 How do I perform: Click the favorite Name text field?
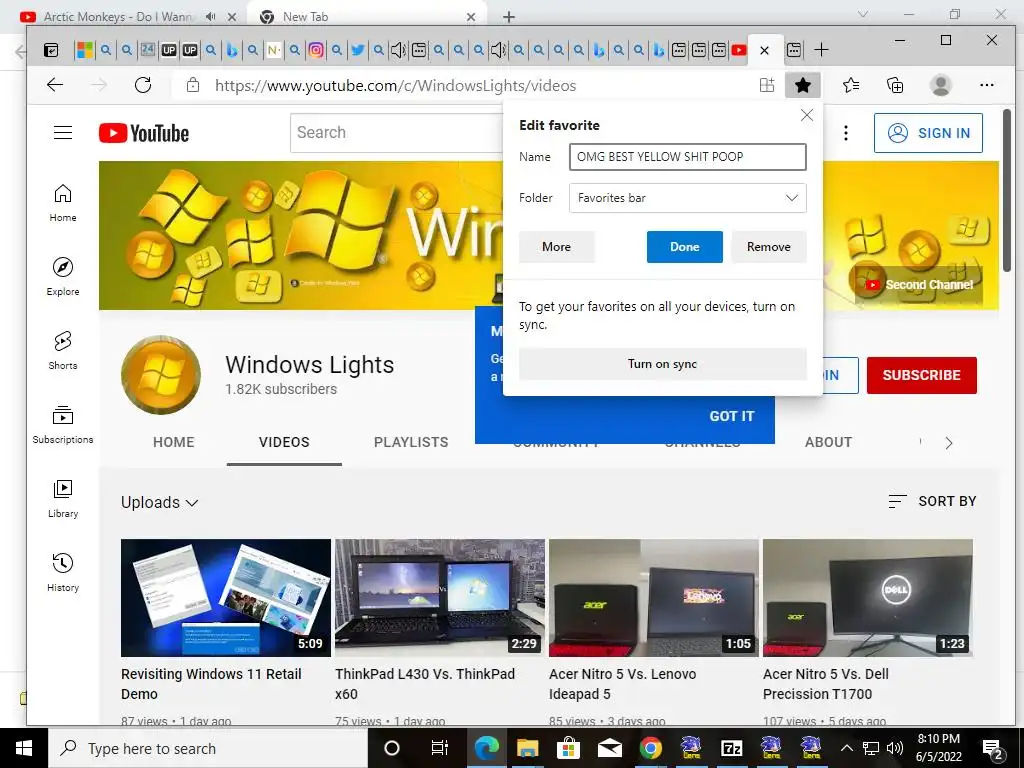(688, 157)
